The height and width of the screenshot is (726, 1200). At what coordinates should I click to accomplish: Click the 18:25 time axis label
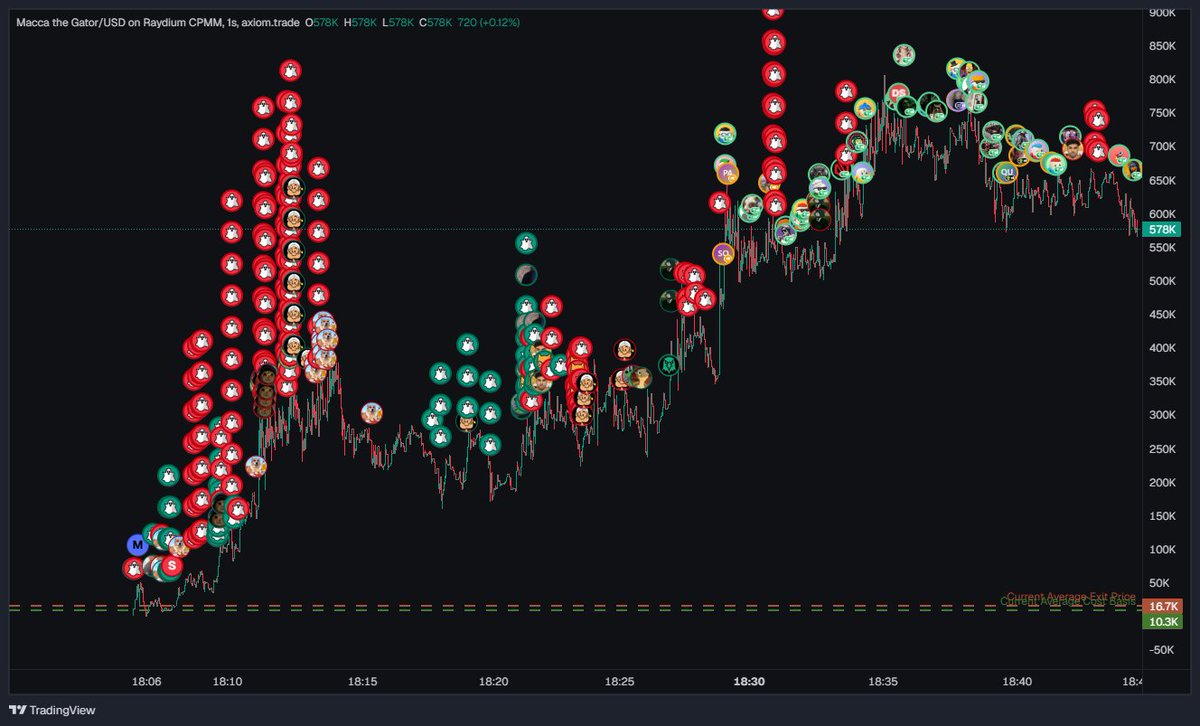click(620, 682)
